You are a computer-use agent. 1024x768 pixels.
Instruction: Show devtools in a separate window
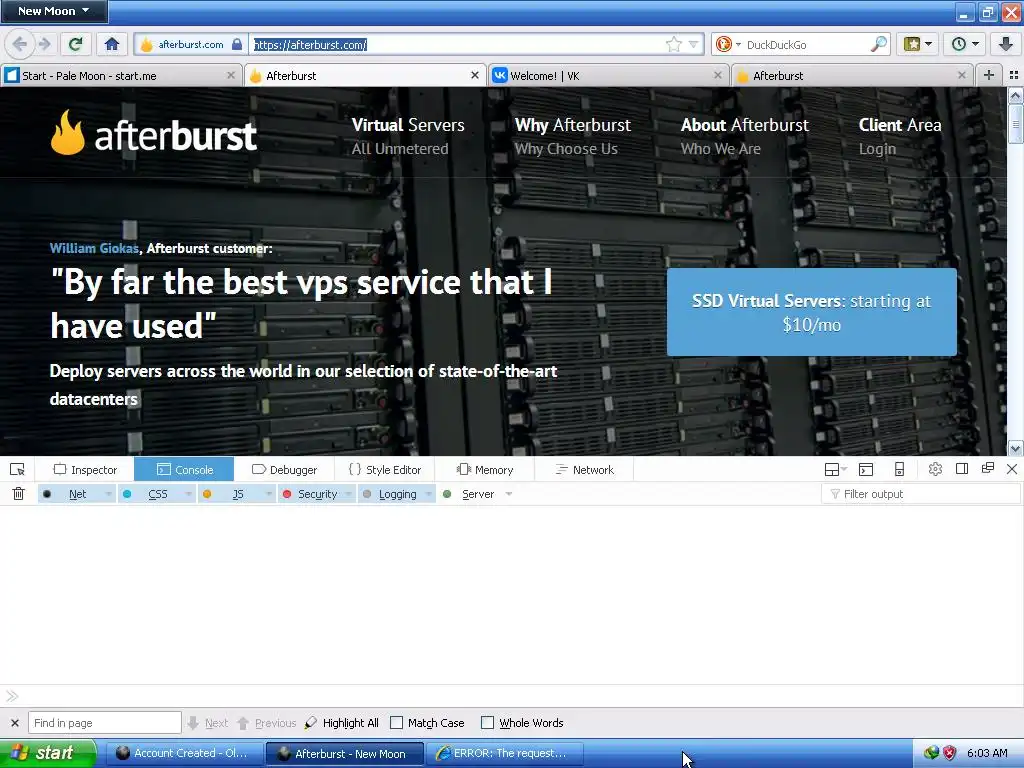(x=987, y=468)
